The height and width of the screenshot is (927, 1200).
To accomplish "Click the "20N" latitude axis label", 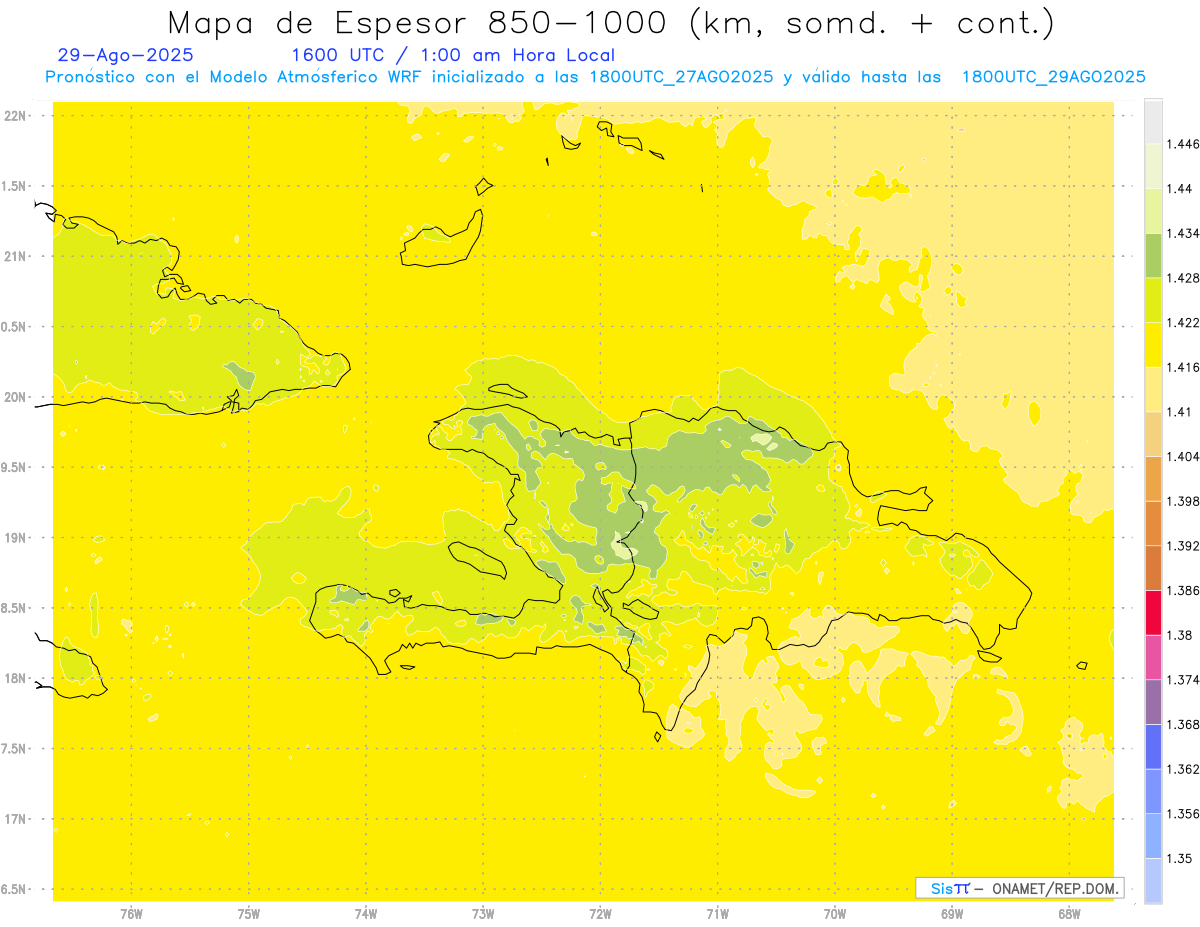I will (x=16, y=397).
